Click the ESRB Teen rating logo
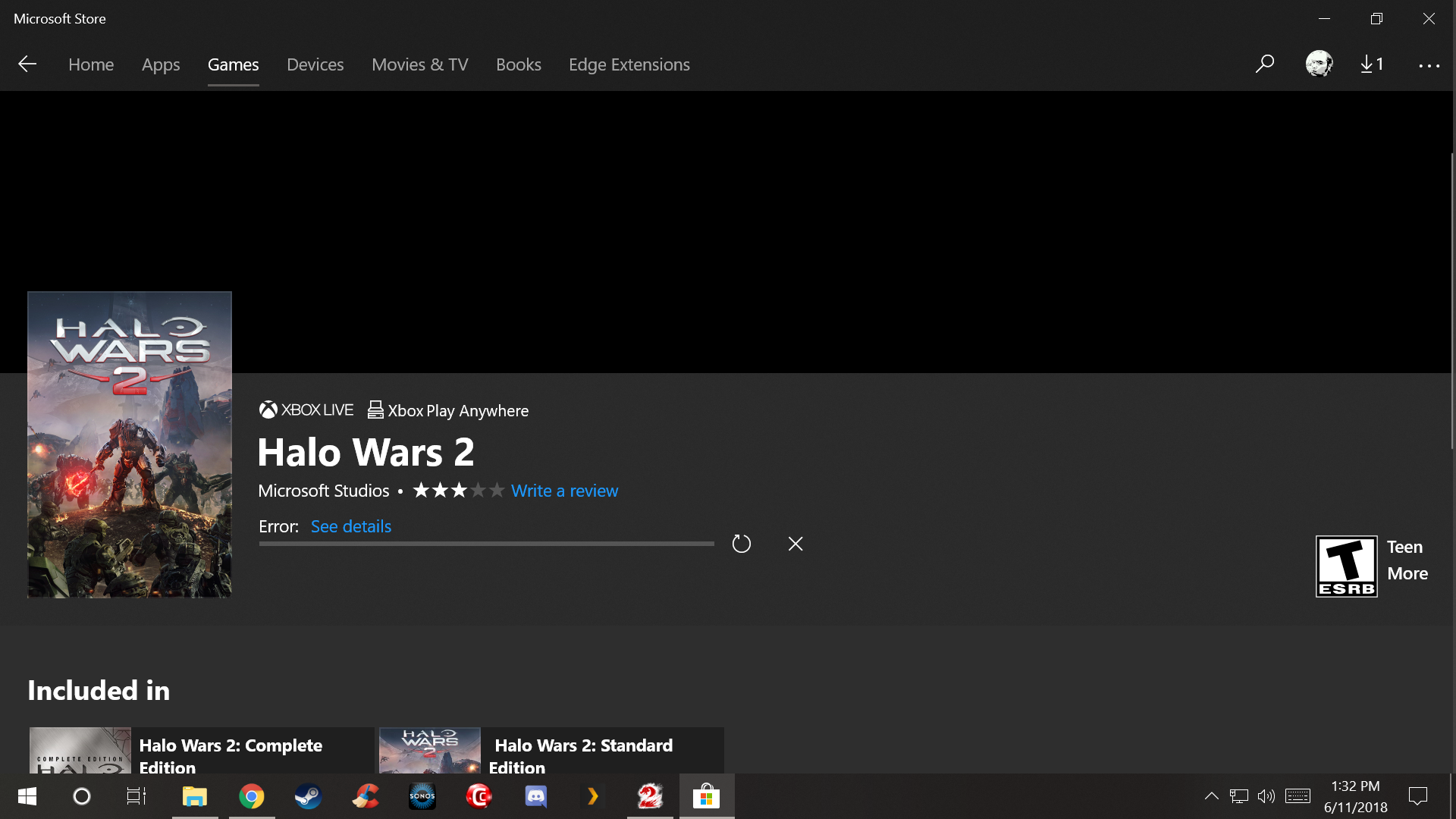The image size is (1456, 819). 1347,566
